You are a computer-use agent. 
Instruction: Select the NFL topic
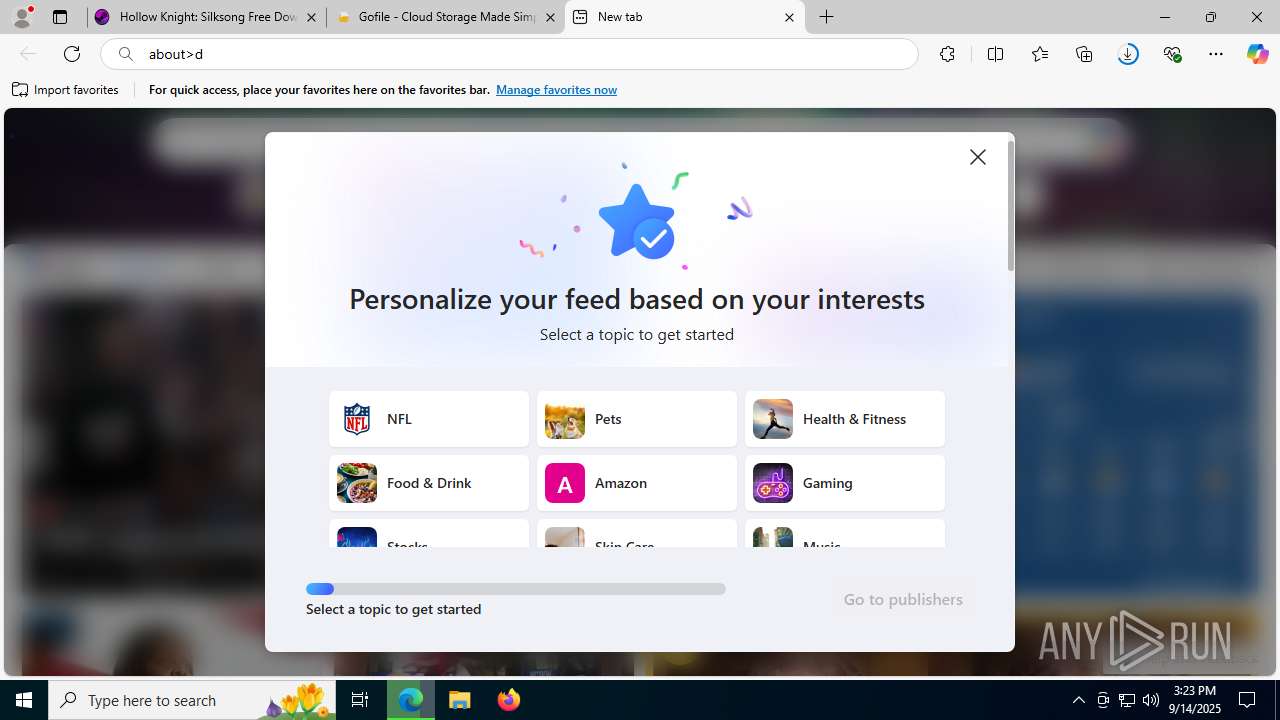[429, 419]
